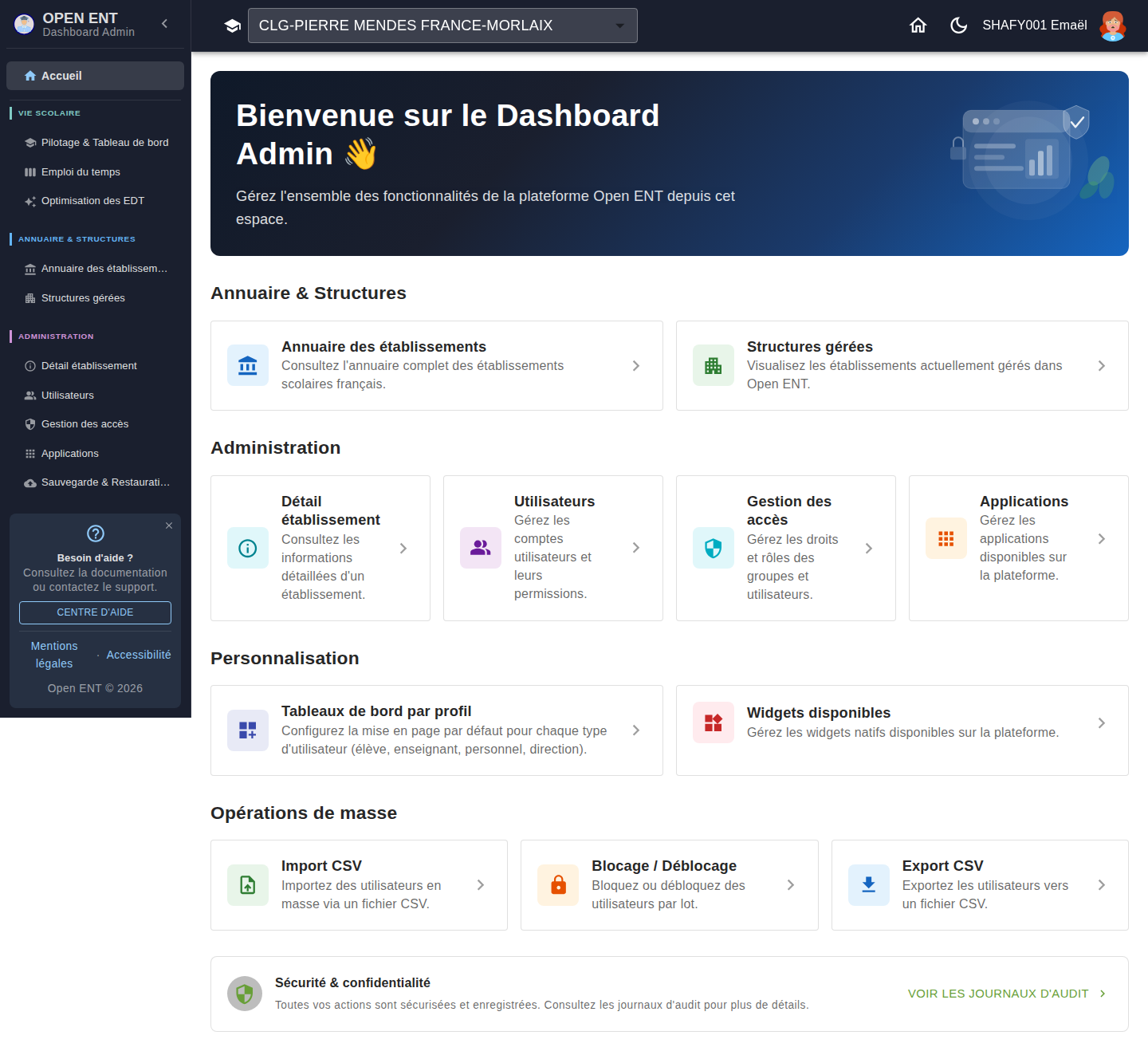
Task: Click the Open ENT logo avatar
Action: click(25, 25)
